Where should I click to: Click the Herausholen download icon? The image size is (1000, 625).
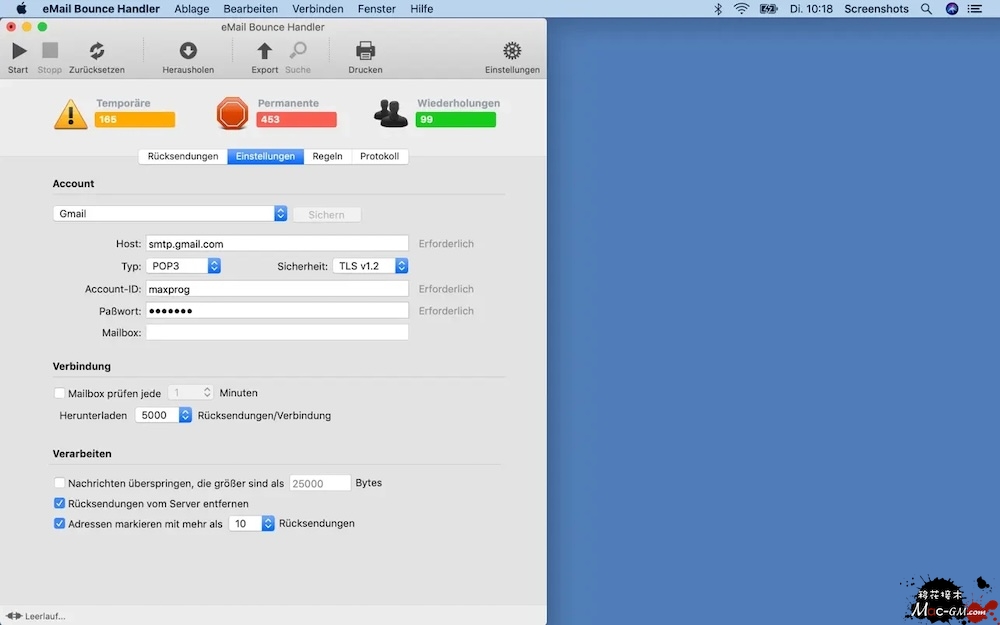pos(188,51)
